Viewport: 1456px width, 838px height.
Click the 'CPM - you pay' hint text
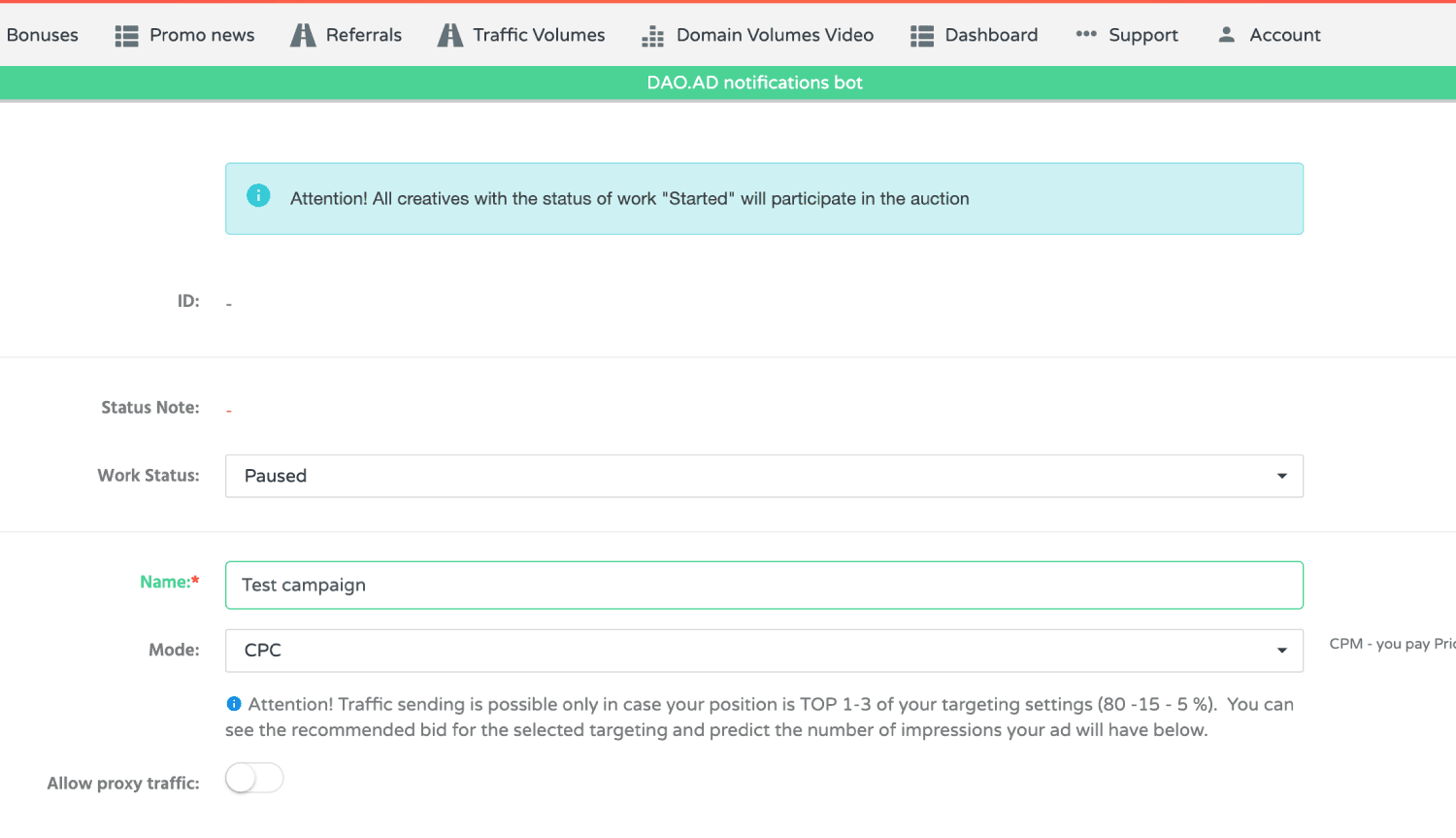tap(1392, 644)
